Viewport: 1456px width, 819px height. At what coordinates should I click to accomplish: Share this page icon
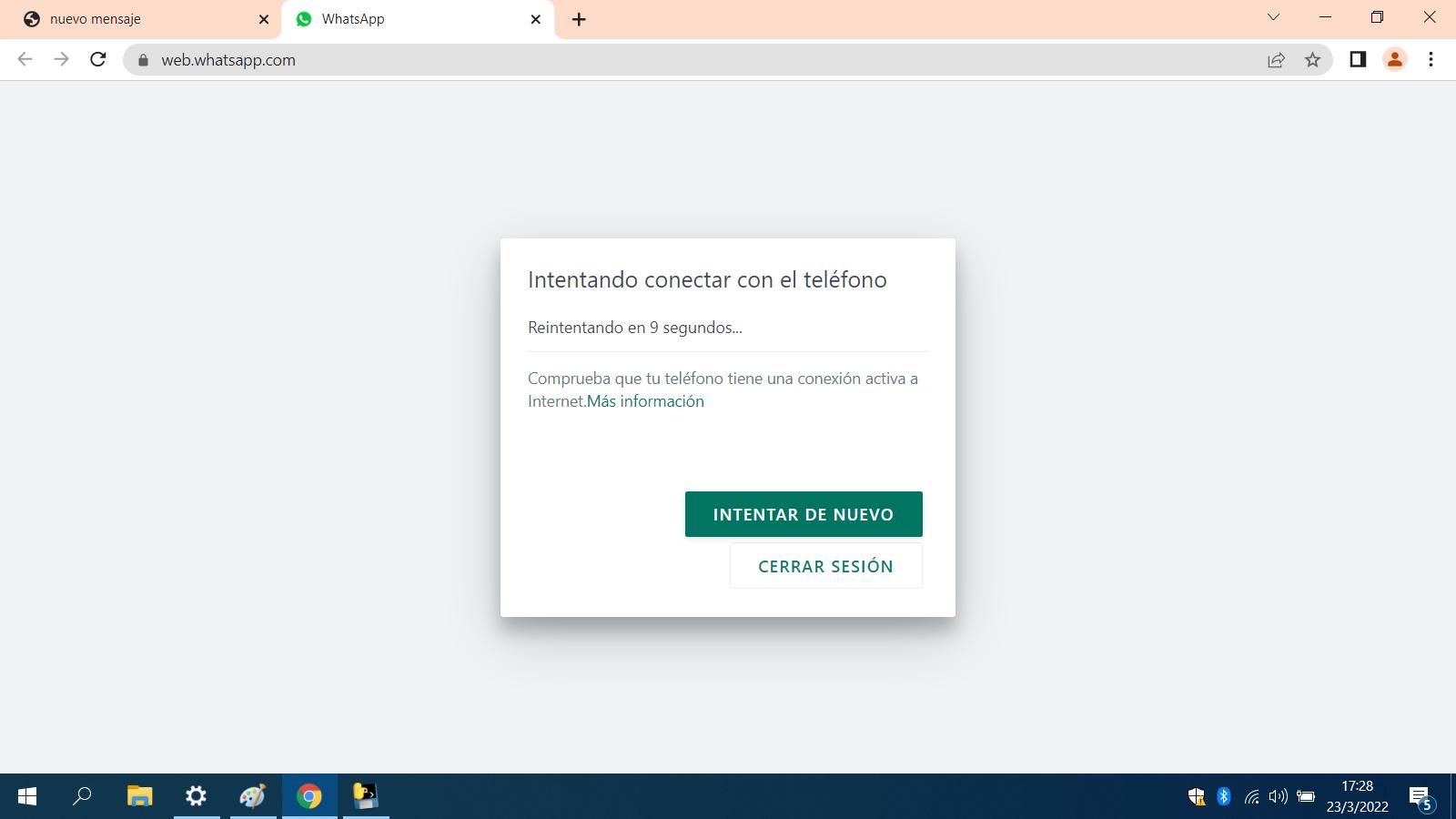1276,60
